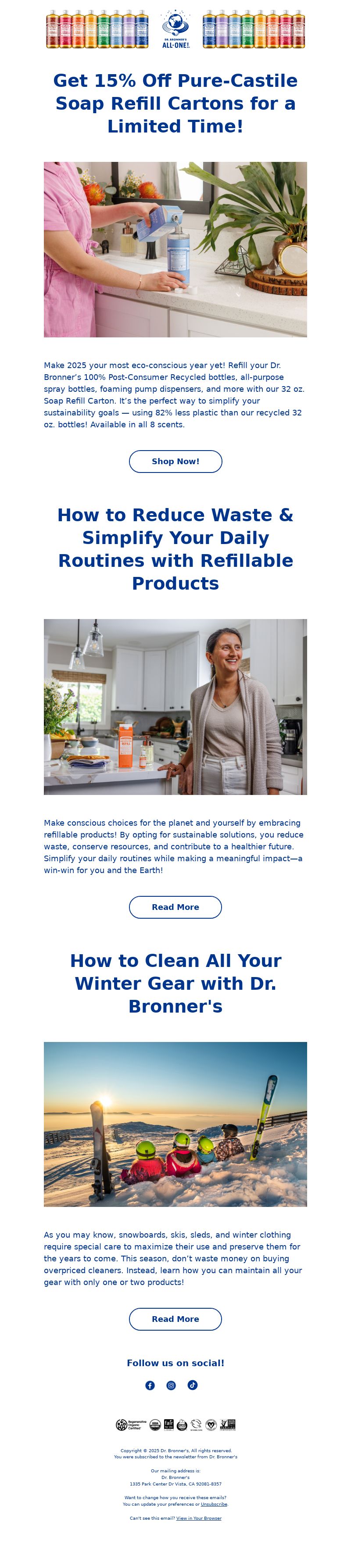Open the Instagram social icon
This screenshot has height=1568, width=351.
click(x=171, y=1385)
